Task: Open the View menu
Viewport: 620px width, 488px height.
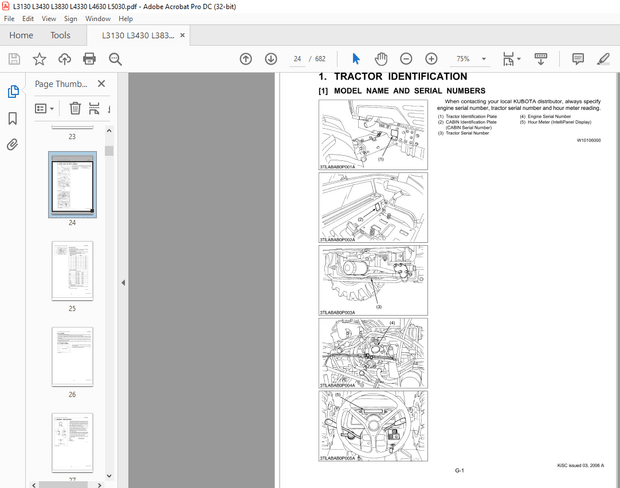Action: [49, 19]
